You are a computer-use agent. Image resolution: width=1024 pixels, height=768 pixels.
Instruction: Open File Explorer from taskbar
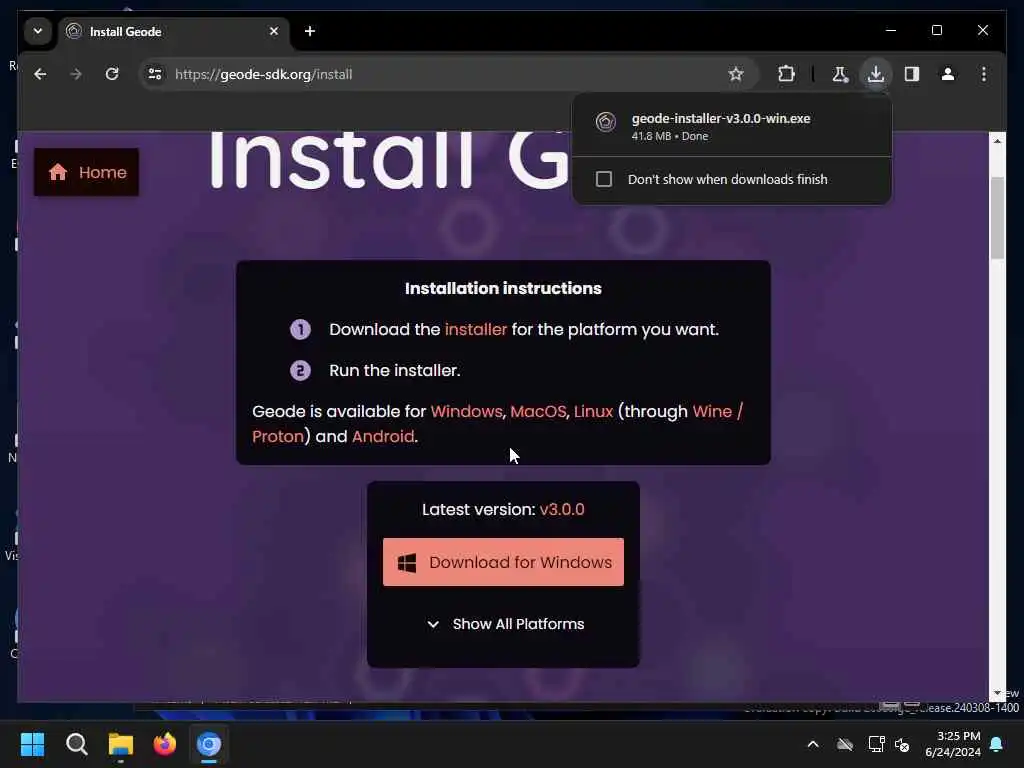[121, 744]
